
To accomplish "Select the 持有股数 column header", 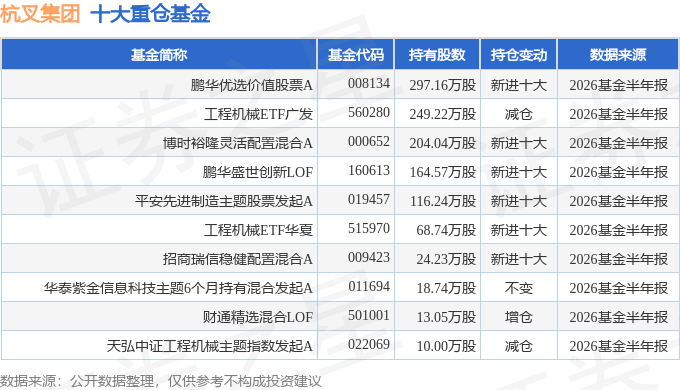I will (437, 55).
